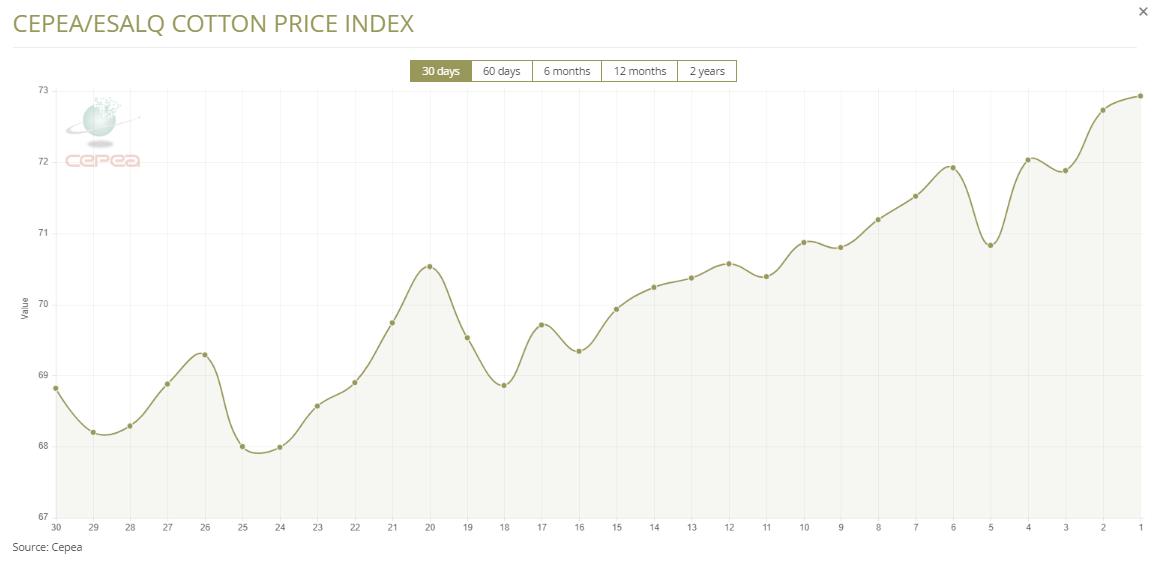Click the day 15 data point

[x=616, y=309]
